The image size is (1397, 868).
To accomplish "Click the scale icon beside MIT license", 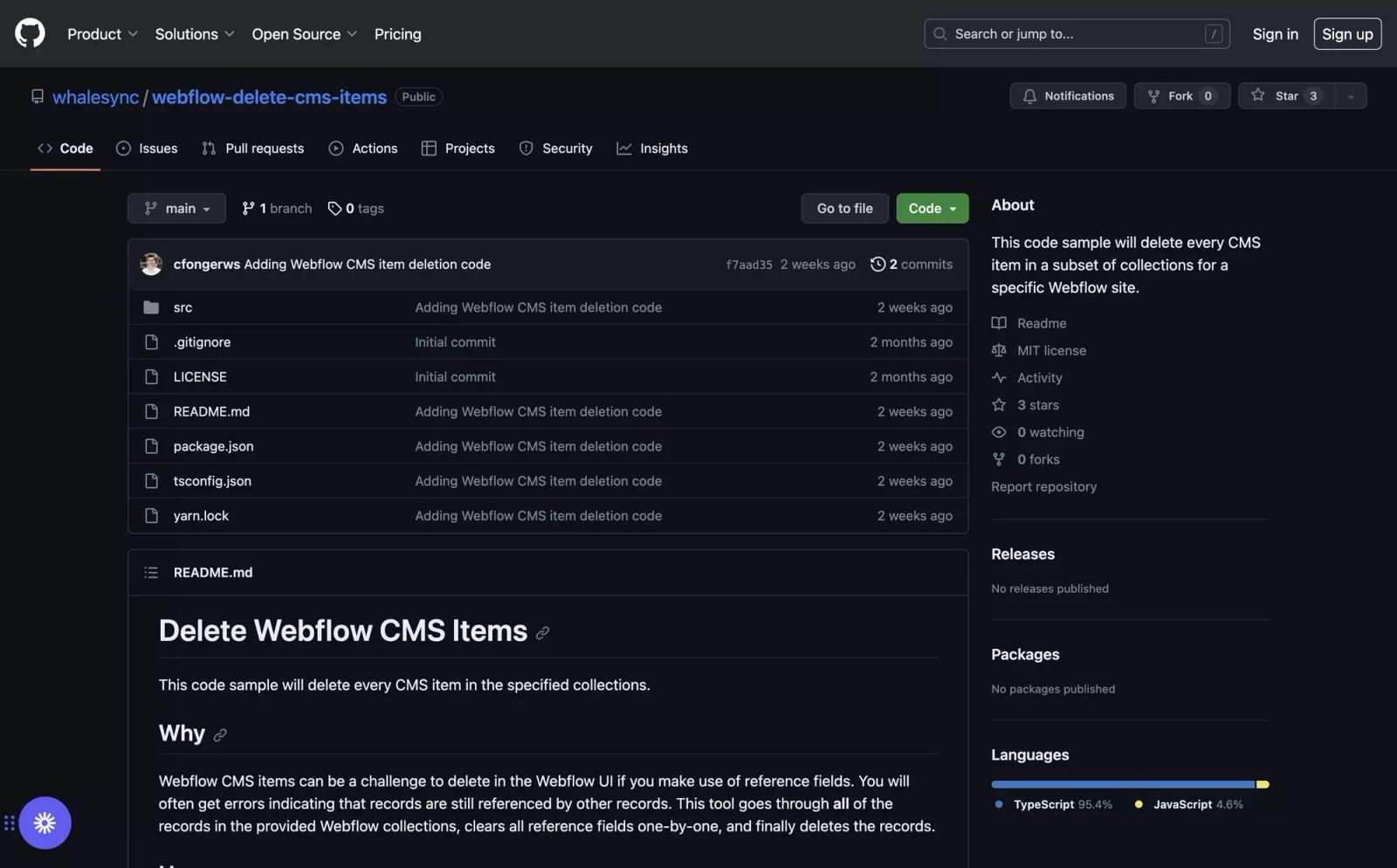I will point(999,350).
